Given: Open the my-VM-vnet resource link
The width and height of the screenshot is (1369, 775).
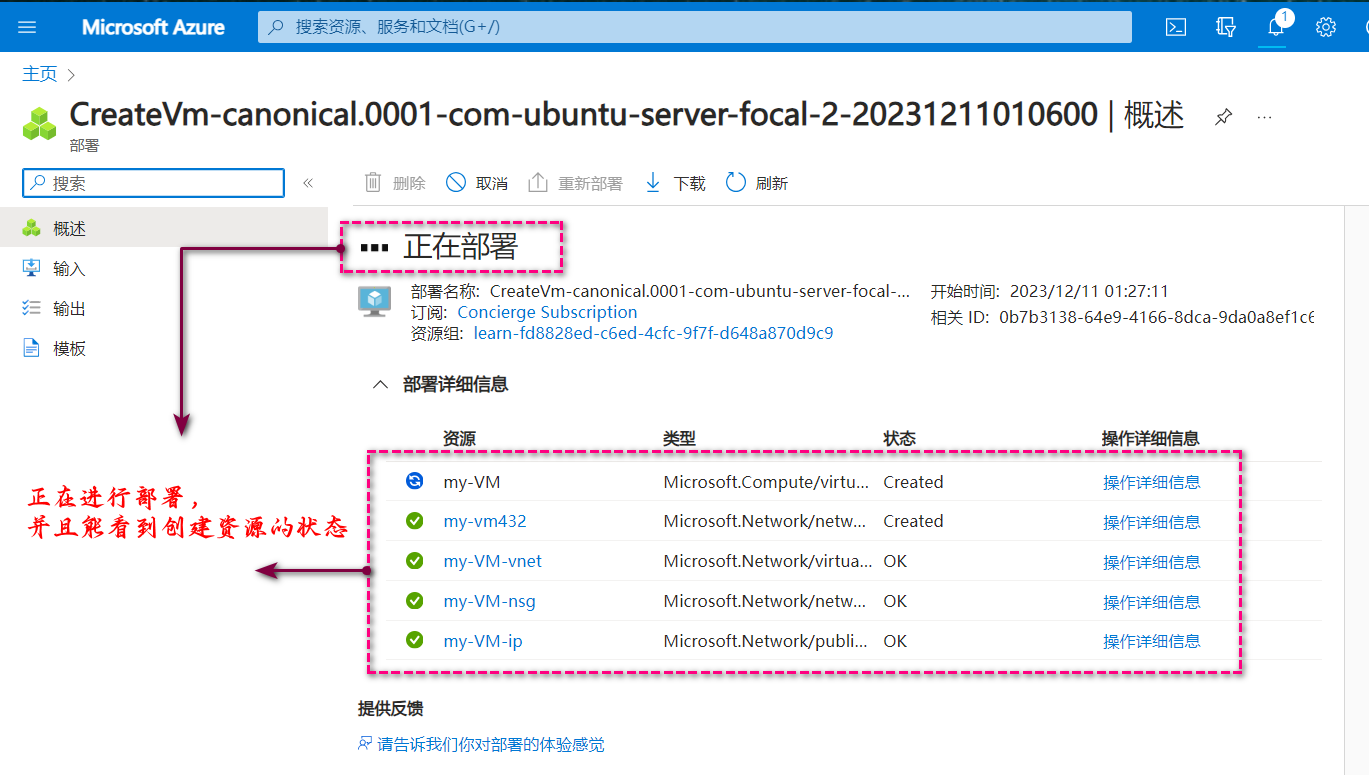Looking at the screenshot, I should point(493,561).
